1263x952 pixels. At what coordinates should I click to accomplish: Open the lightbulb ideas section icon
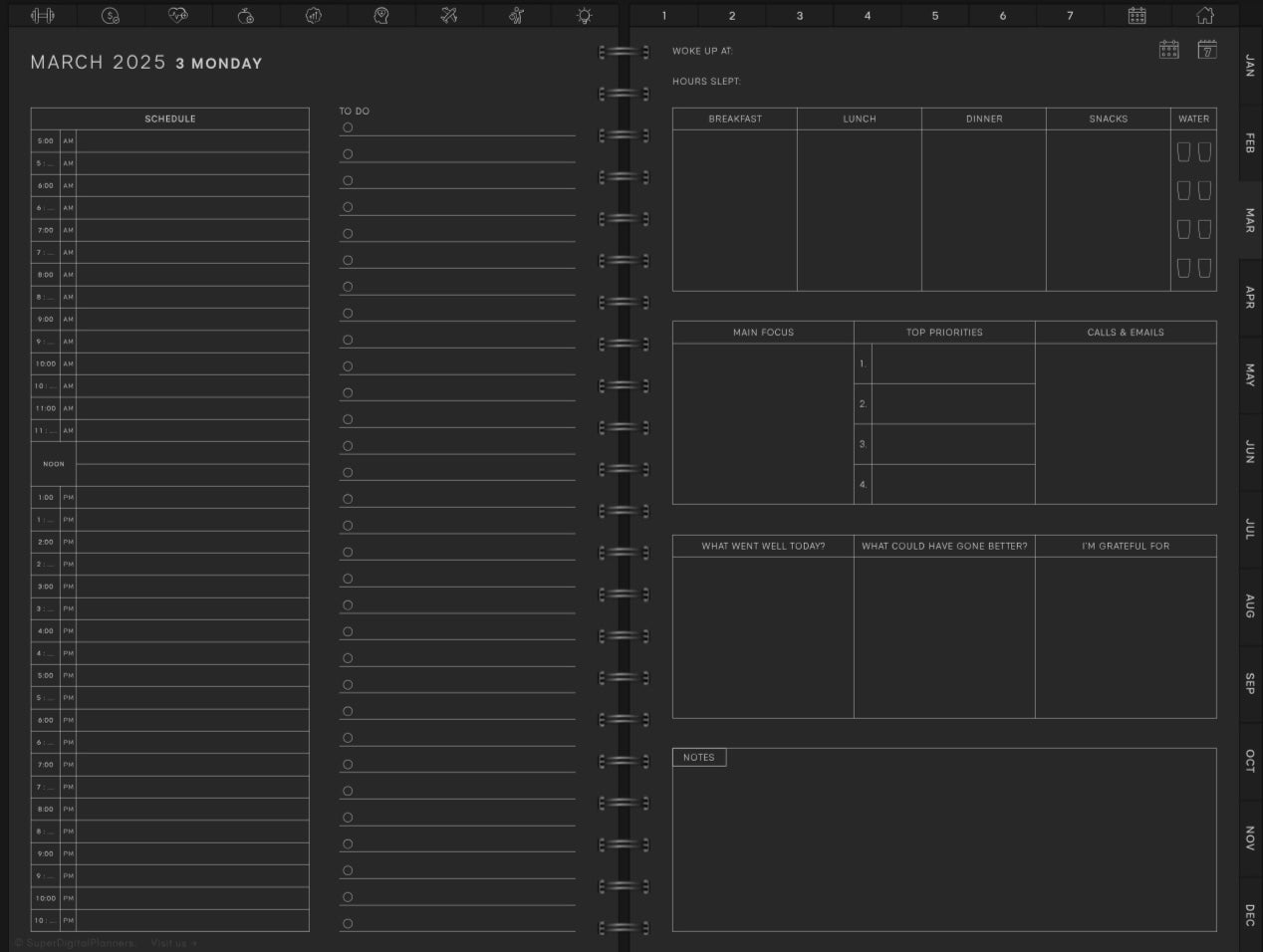(x=585, y=16)
